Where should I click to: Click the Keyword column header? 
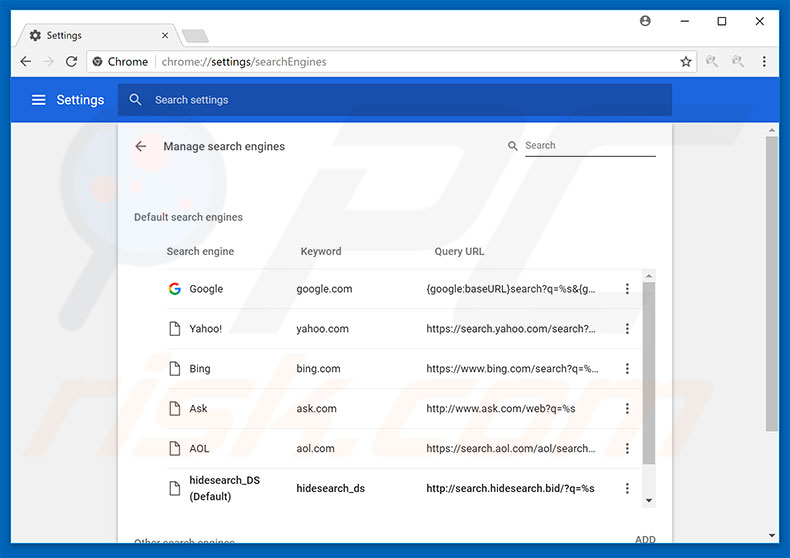321,251
